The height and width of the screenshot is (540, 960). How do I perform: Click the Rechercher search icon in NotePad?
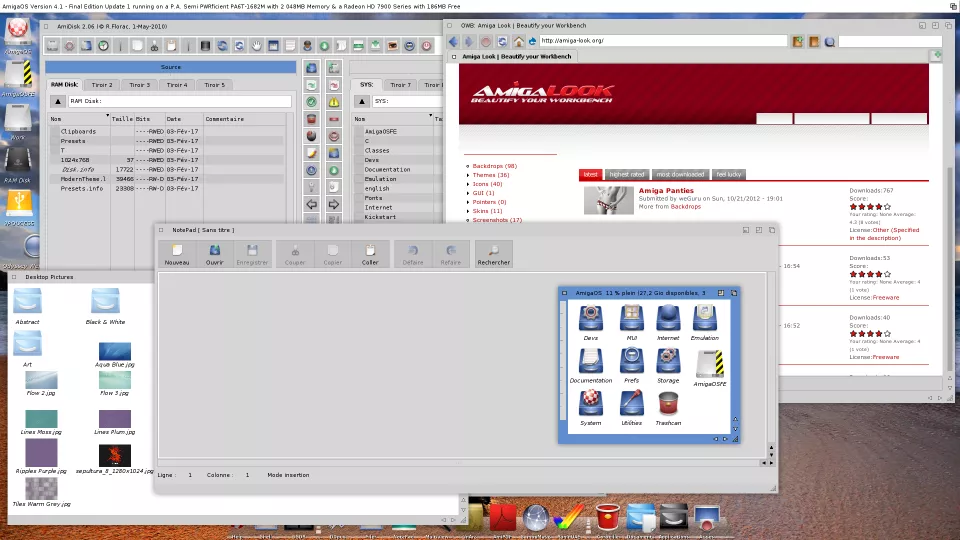(x=493, y=254)
